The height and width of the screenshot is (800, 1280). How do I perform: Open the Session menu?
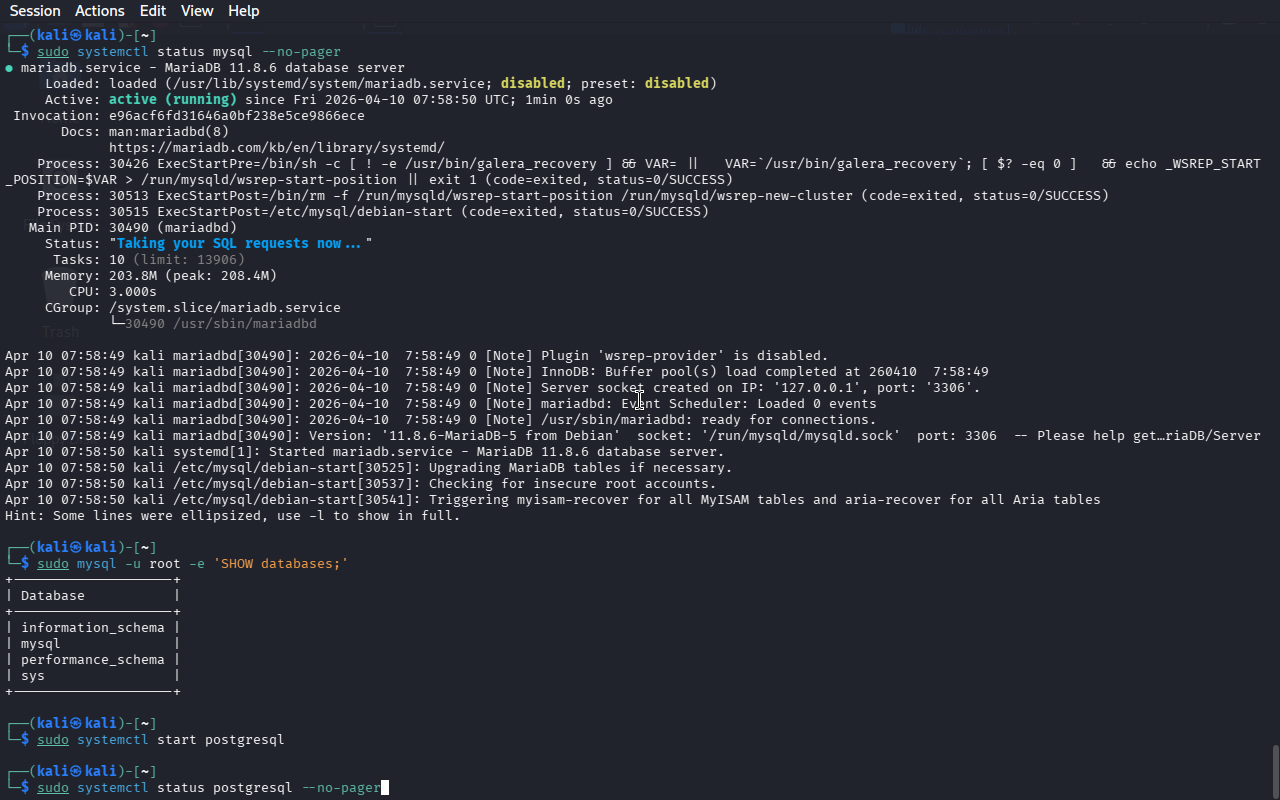(35, 11)
